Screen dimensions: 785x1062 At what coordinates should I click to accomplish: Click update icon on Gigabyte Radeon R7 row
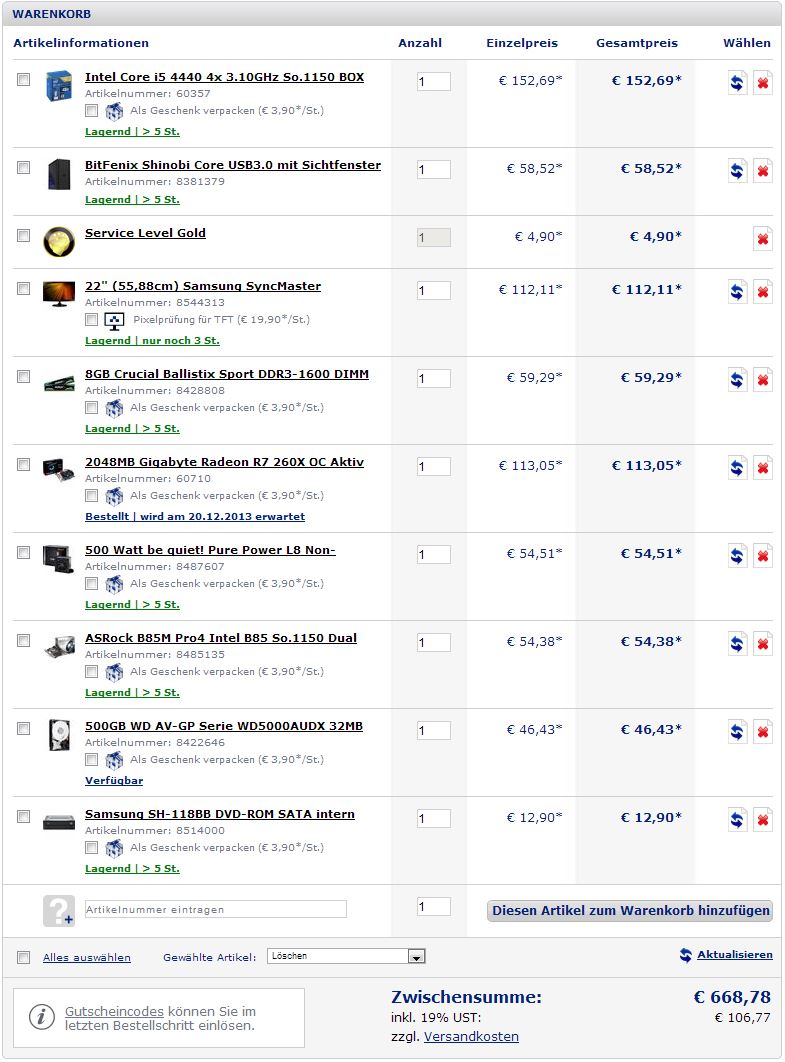(737, 468)
